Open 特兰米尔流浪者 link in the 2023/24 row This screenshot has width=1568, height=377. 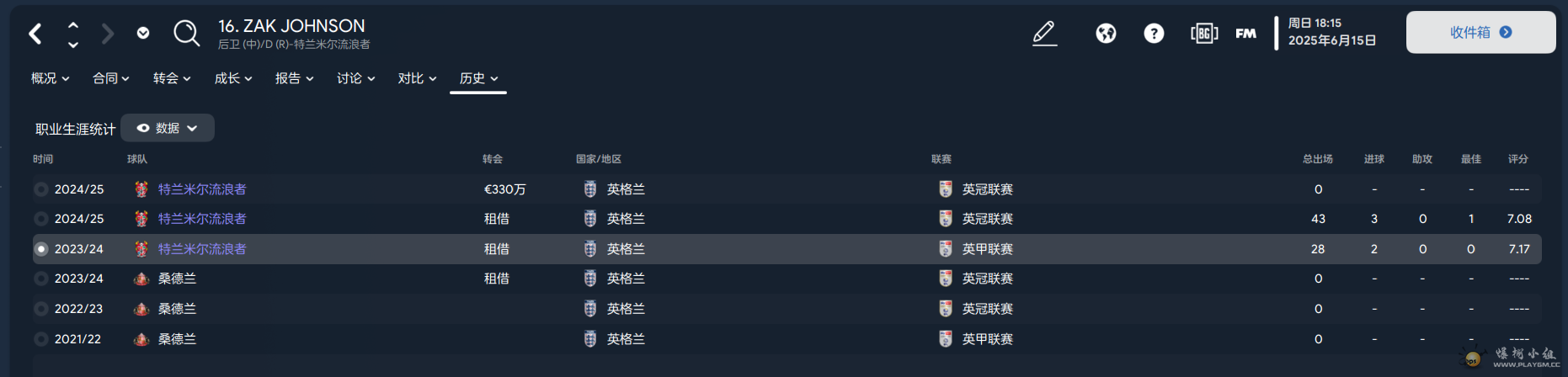[x=202, y=249]
